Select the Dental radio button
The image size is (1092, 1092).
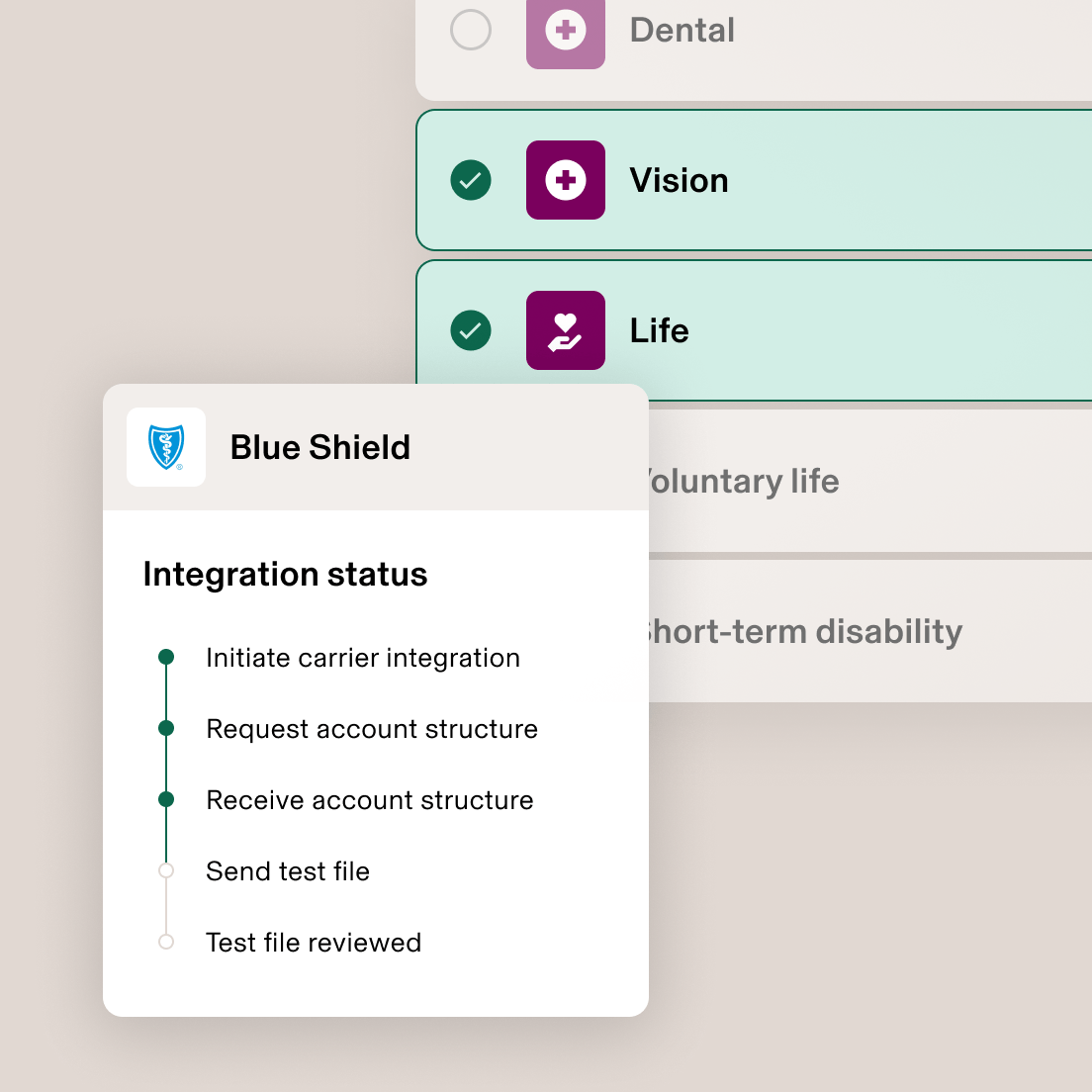click(471, 30)
